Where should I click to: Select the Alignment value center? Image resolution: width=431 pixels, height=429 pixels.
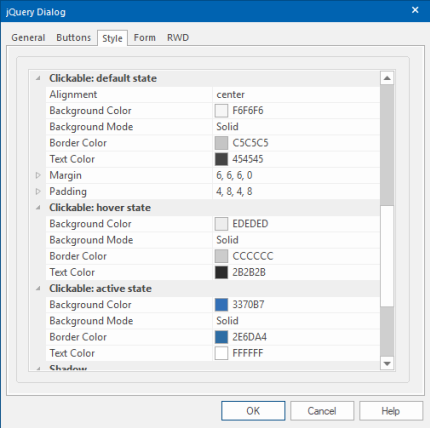(x=230, y=95)
